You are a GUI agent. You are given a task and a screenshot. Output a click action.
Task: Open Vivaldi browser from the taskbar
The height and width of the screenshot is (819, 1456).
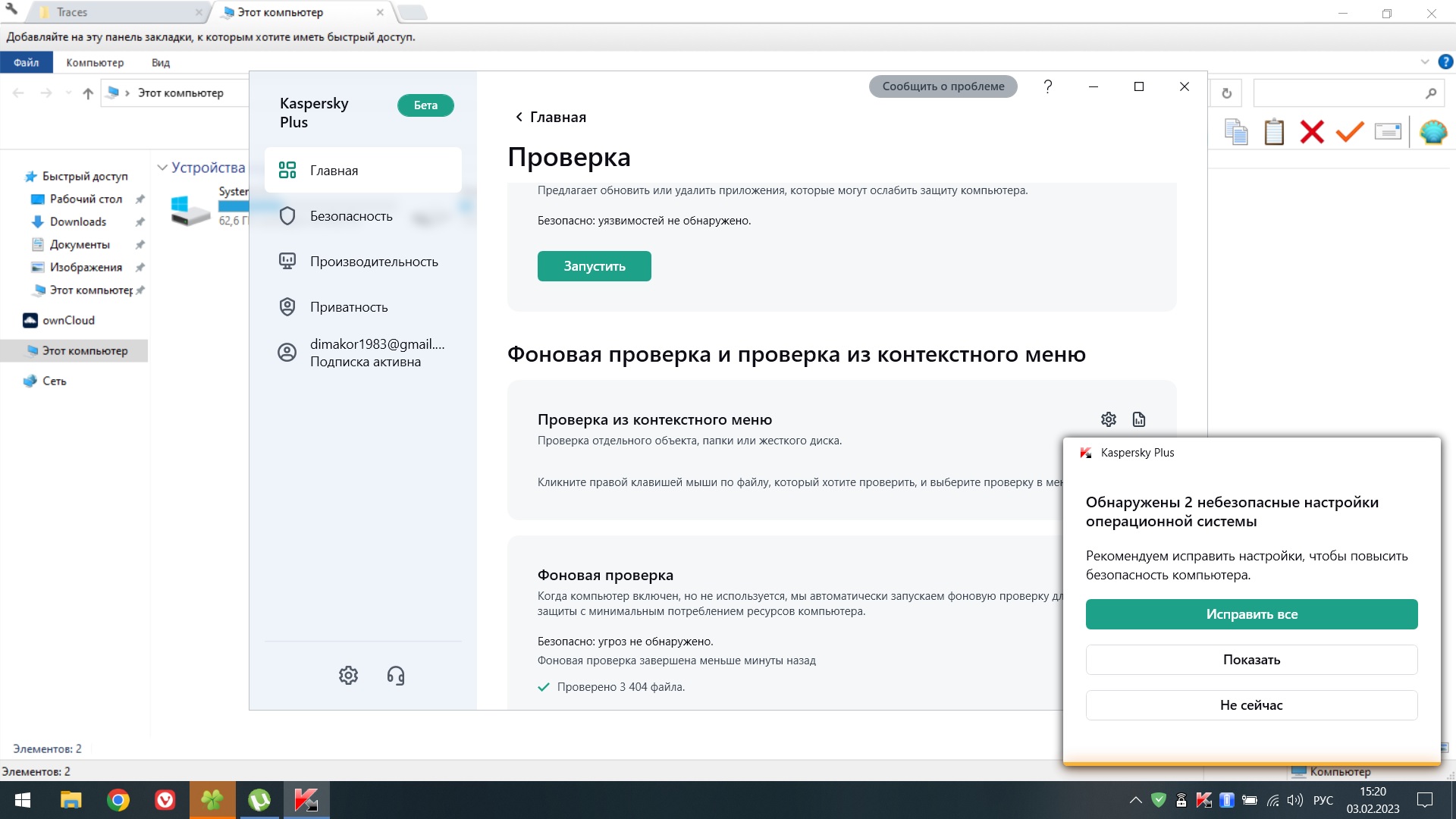coord(165,800)
